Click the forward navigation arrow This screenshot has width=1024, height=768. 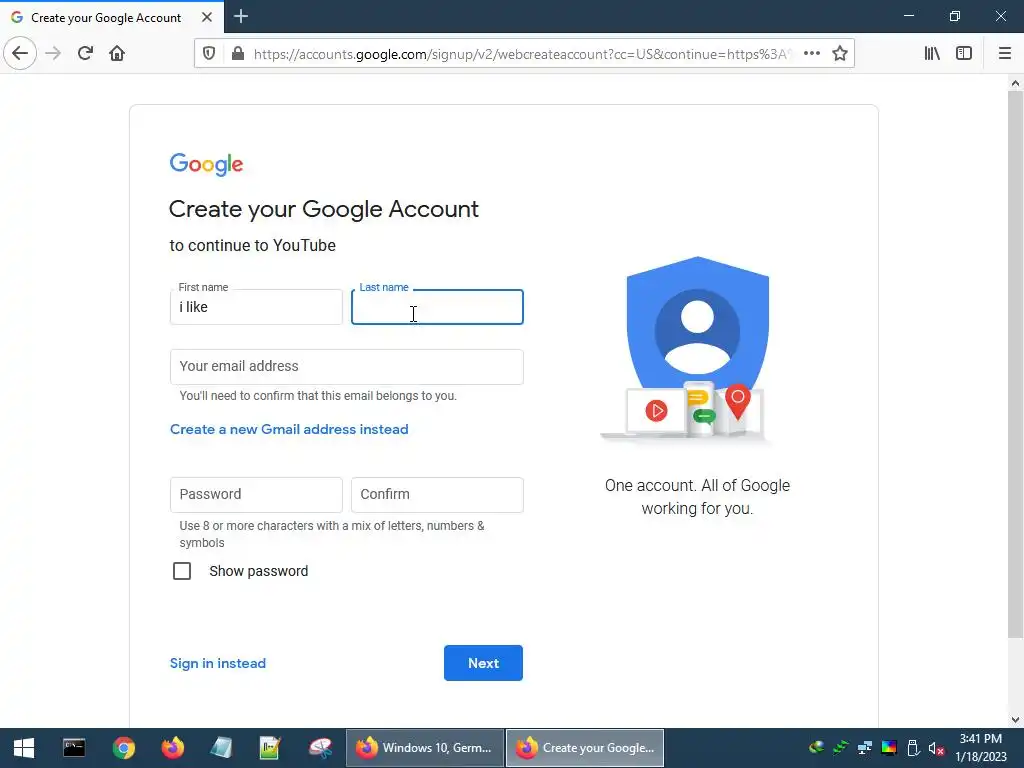[53, 53]
